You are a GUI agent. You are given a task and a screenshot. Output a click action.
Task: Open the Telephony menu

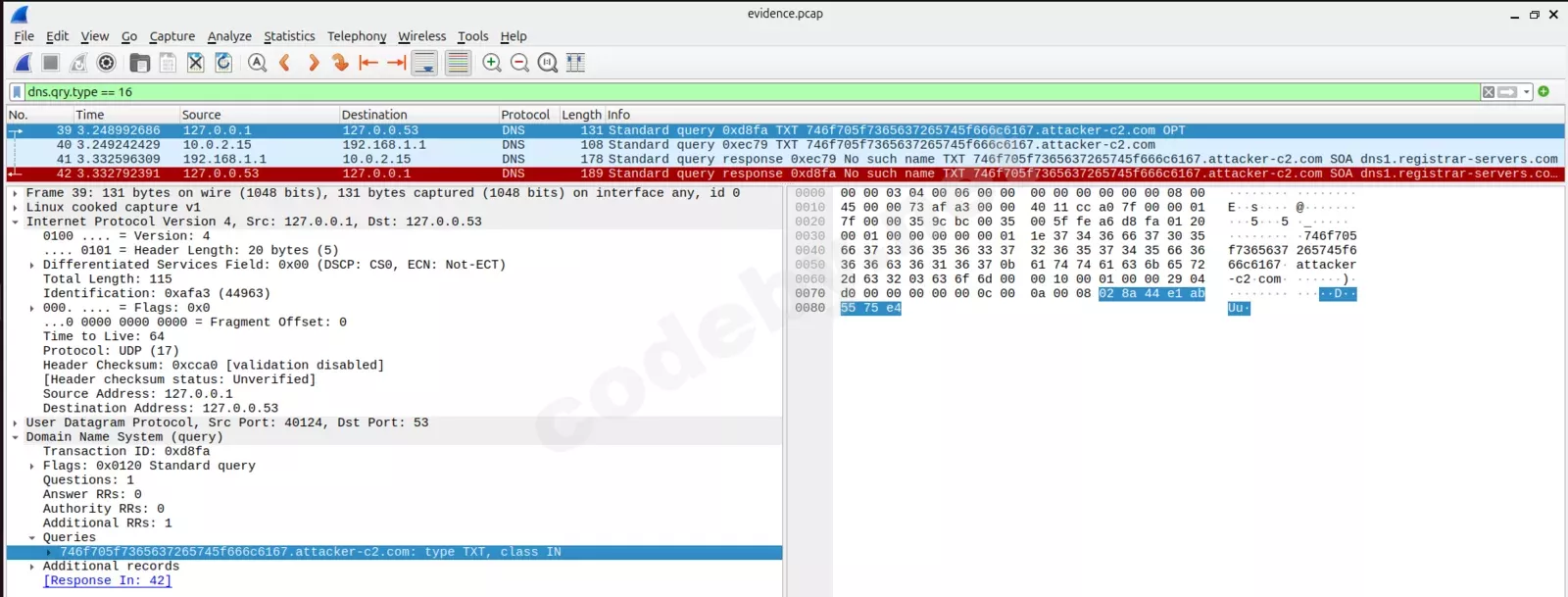click(357, 36)
